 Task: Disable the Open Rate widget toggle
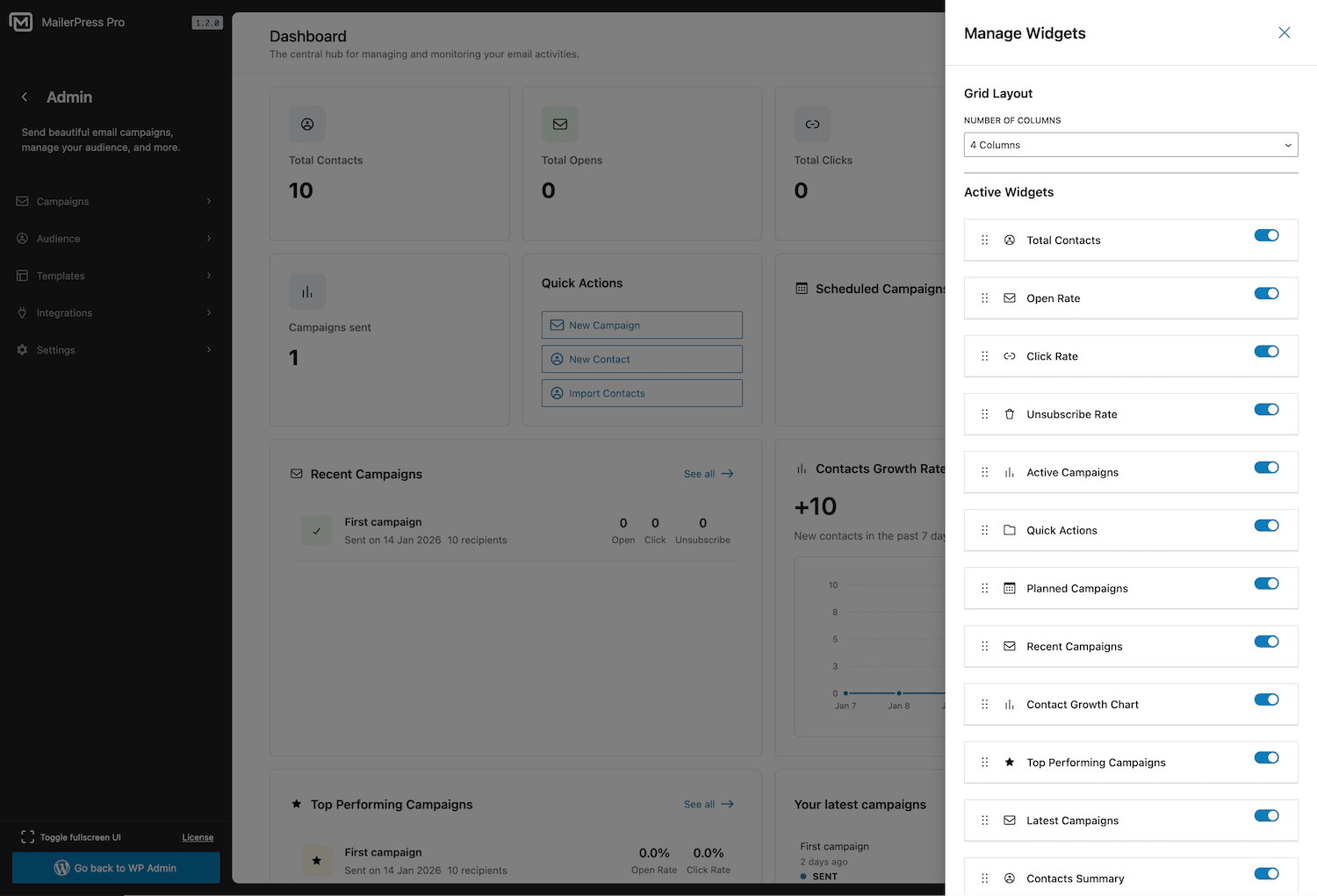1267,293
